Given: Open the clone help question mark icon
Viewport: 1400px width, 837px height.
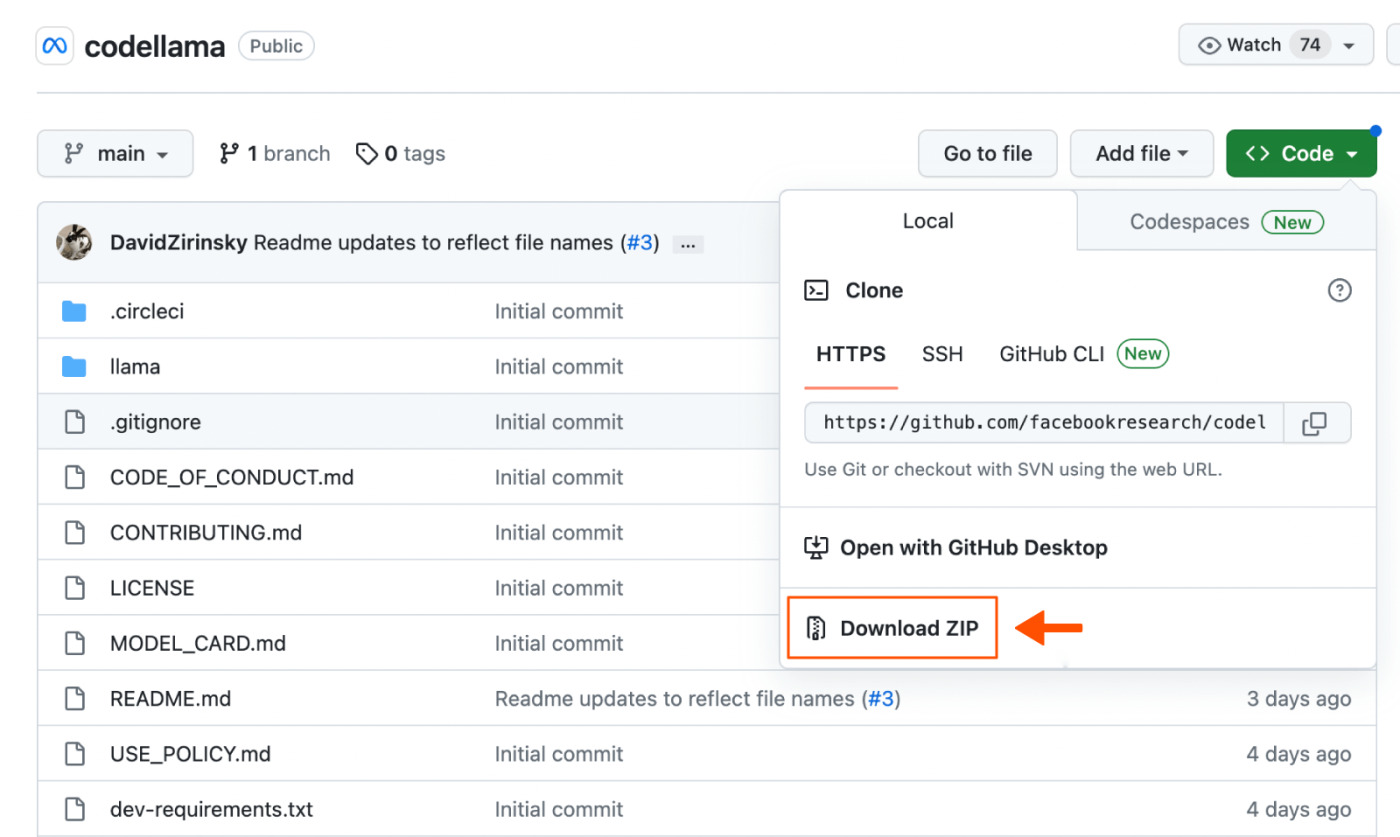Looking at the screenshot, I should coord(1339,290).
